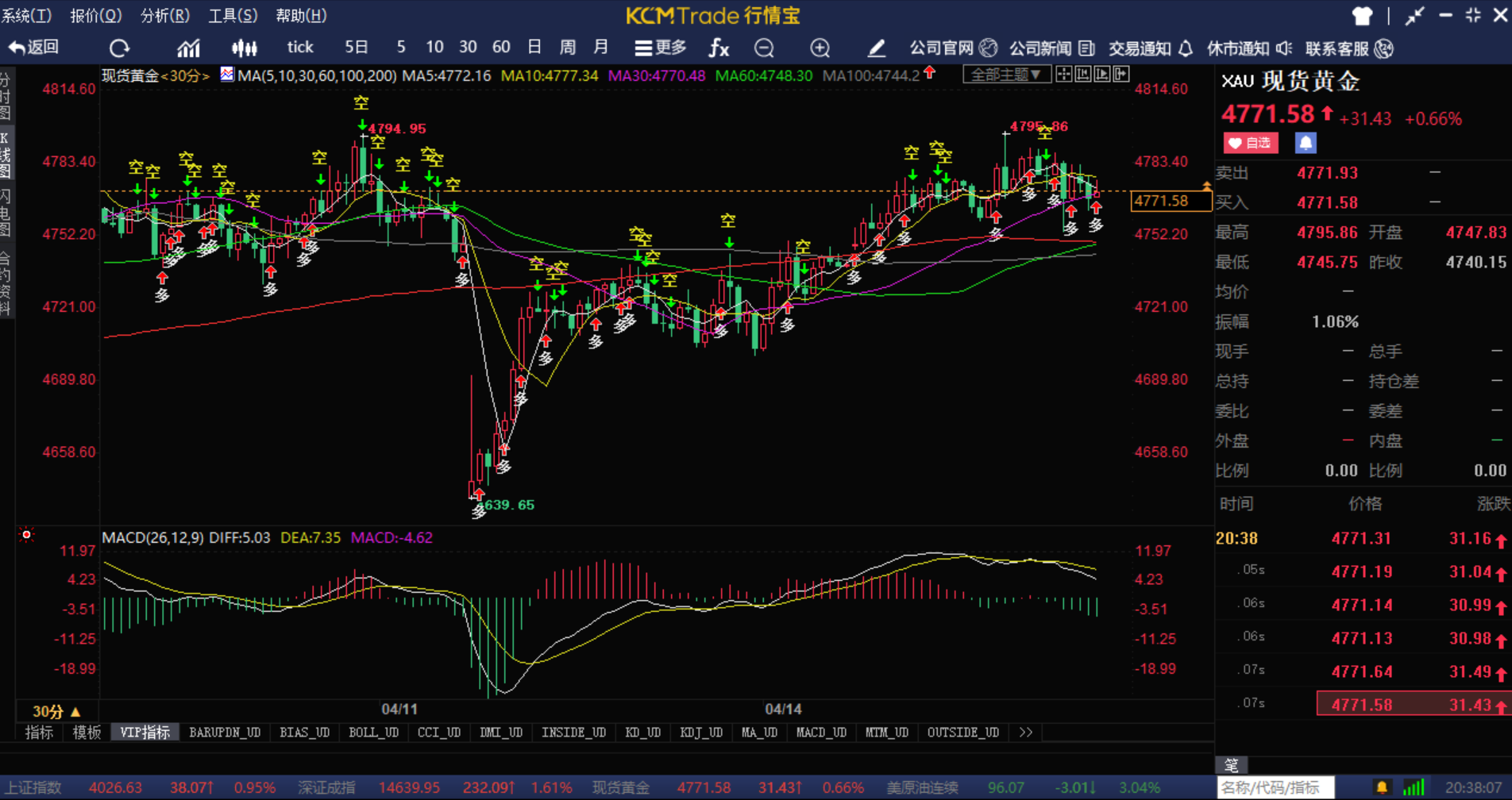Switch to the VIP指标 tab
This screenshot has width=1512, height=800.
pos(145,733)
